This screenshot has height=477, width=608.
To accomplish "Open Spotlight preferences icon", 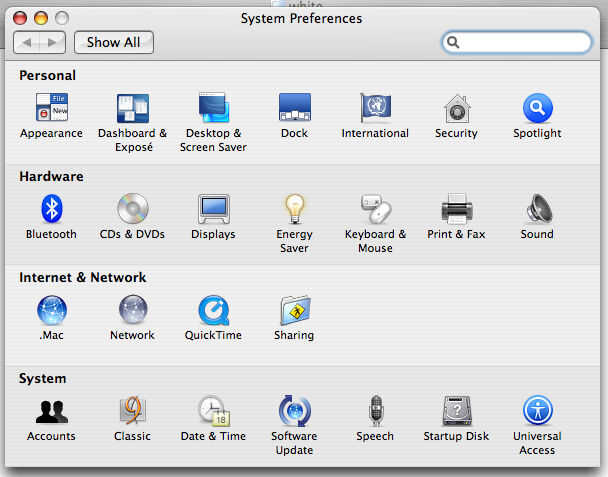I will (537, 108).
